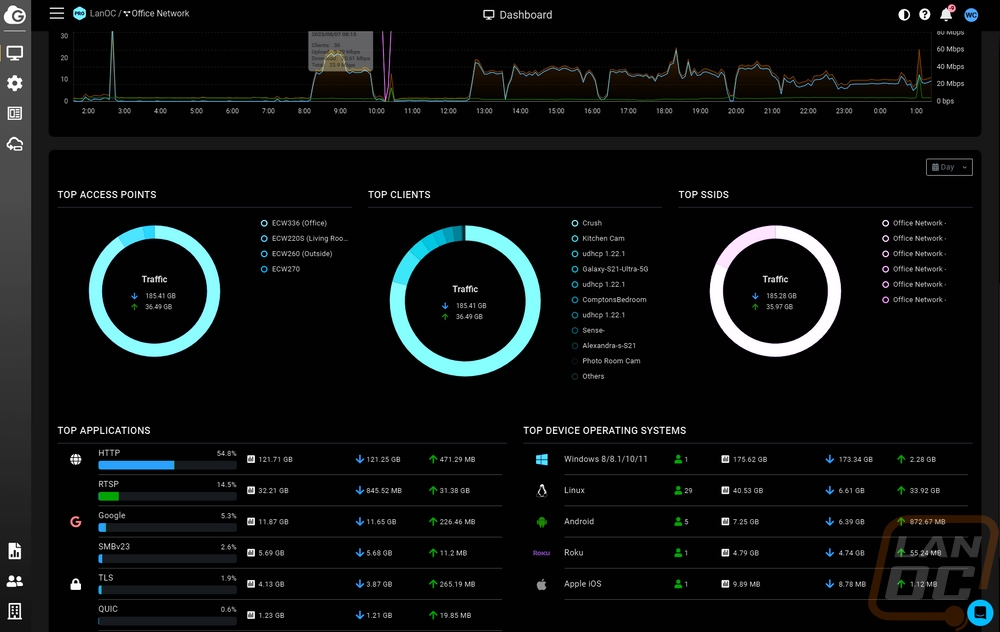This screenshot has width=1000, height=632.
Task: Open the hamburger navigation menu
Action: tap(57, 14)
